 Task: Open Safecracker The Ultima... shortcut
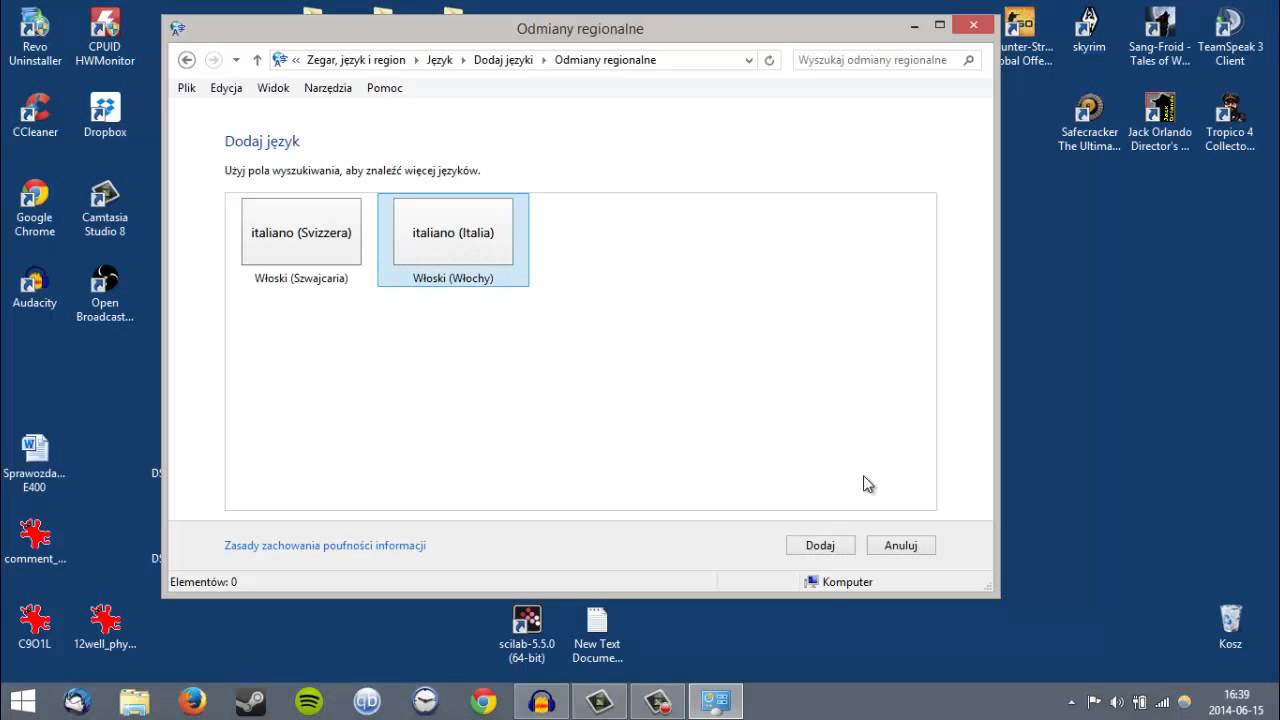pos(1089,123)
